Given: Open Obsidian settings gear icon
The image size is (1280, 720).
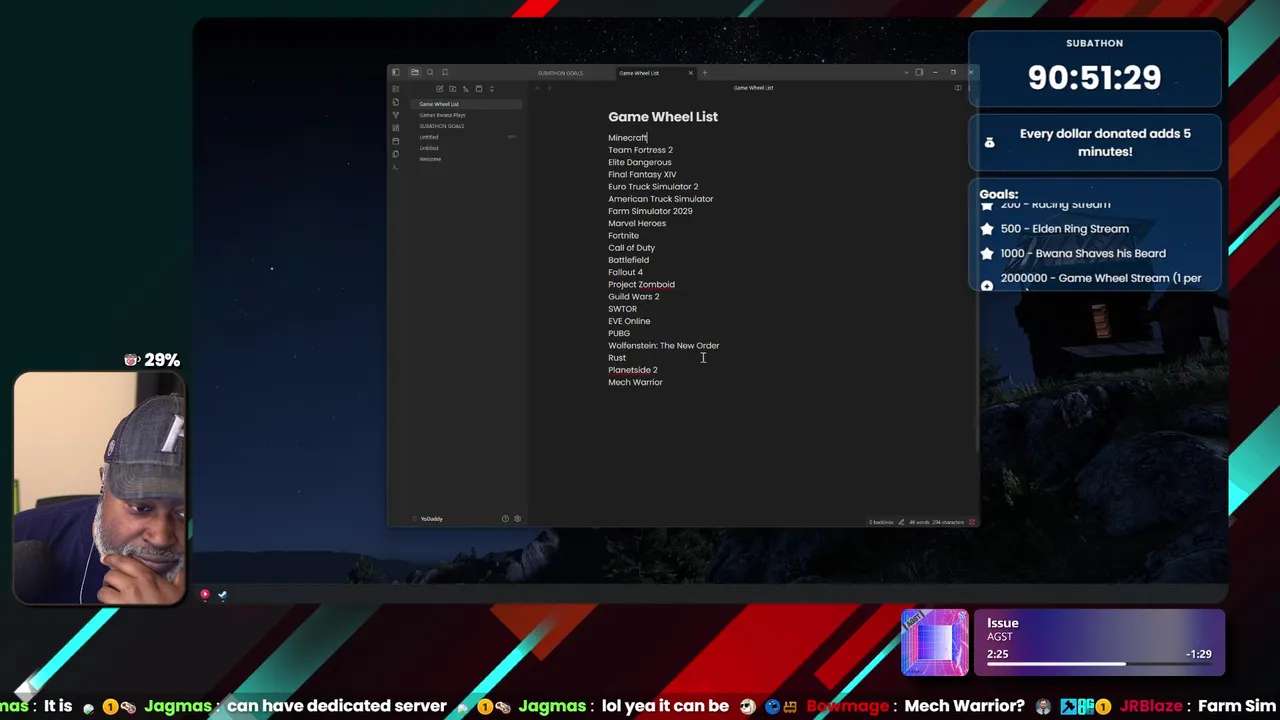Looking at the screenshot, I should [x=517, y=519].
